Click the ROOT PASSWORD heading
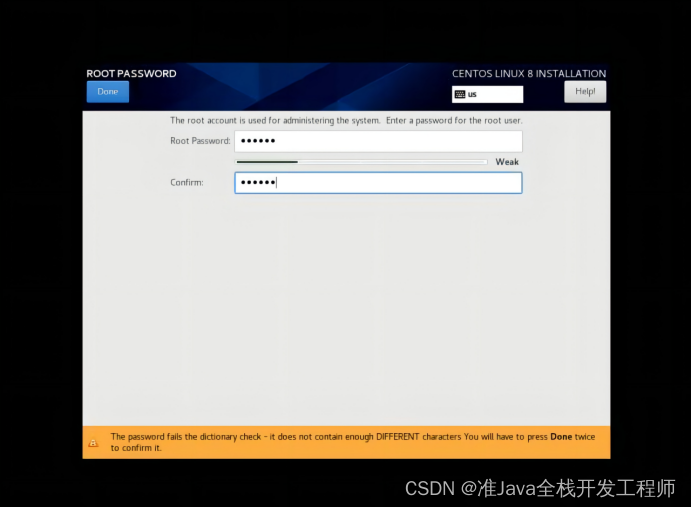Screen dimensions: 692x508 click(x=131, y=74)
